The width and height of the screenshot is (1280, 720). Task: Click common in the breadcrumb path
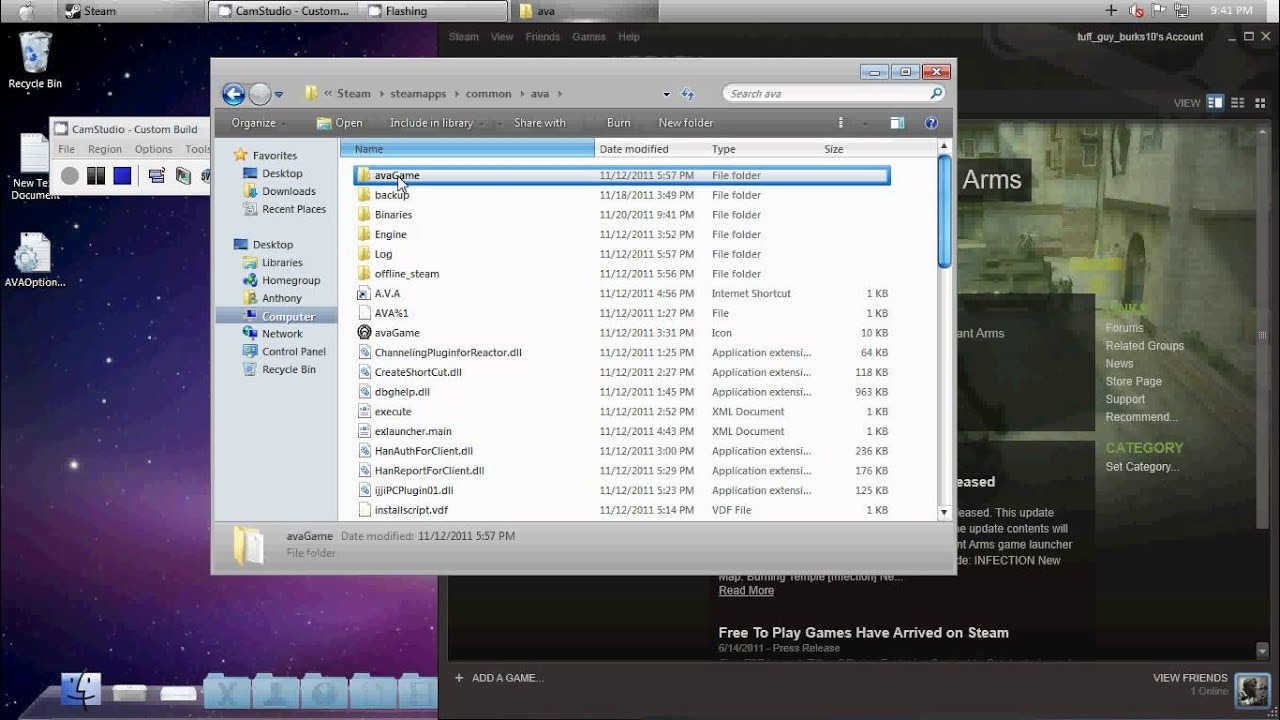488,94
